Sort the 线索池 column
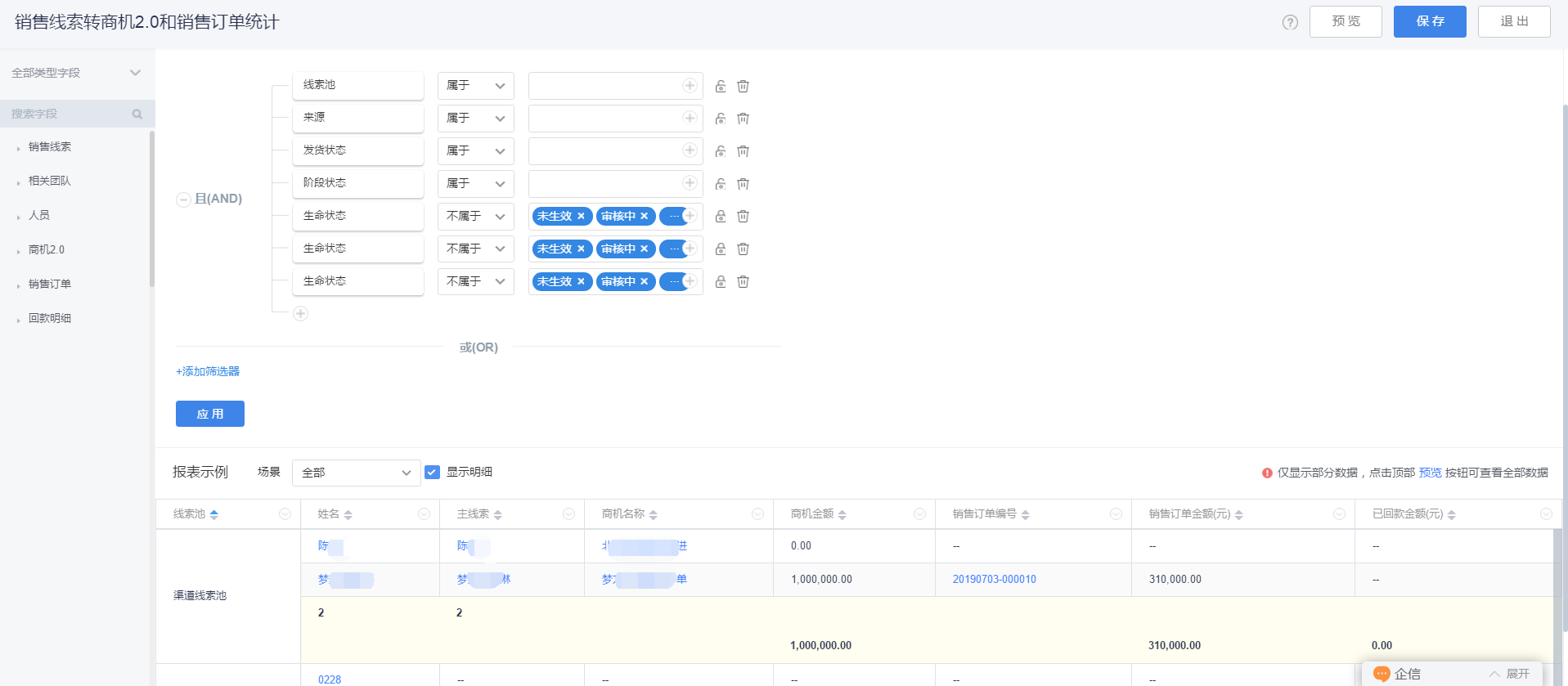 point(214,514)
